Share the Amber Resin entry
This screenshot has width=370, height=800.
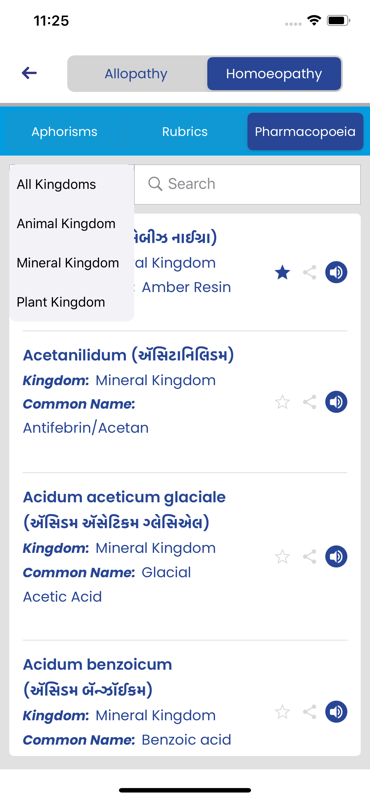tap(310, 272)
